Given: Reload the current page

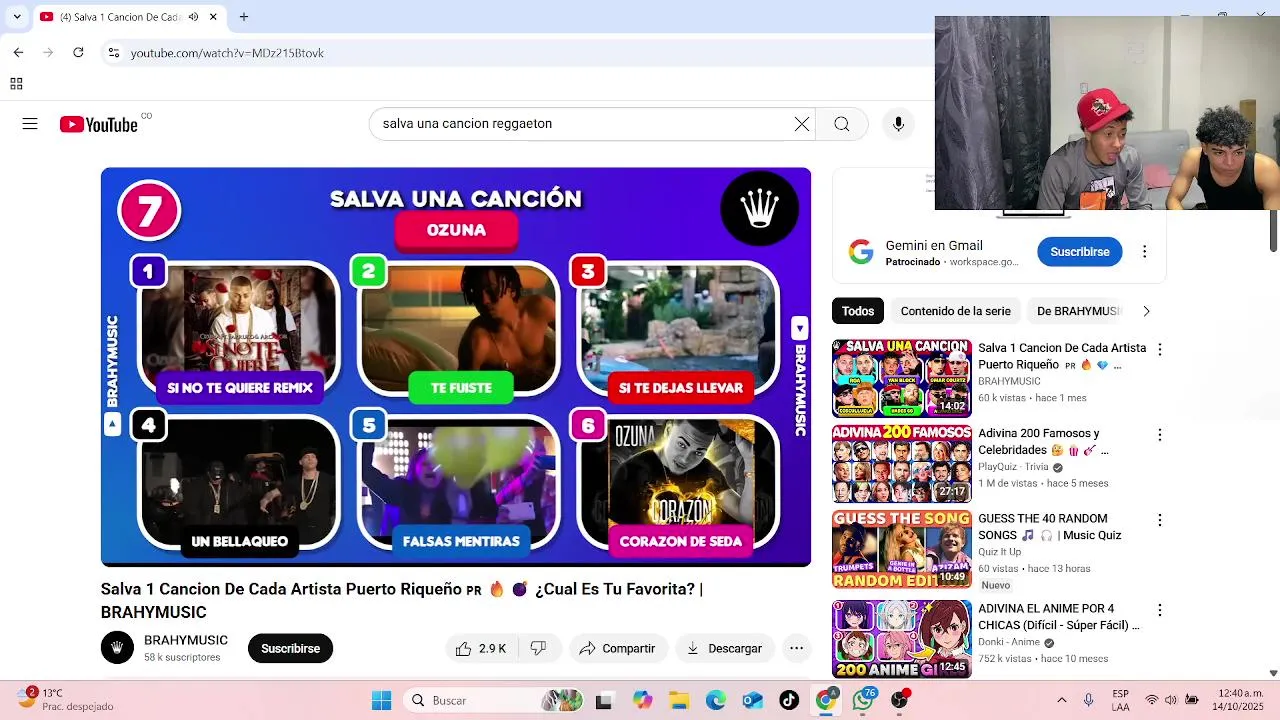Looking at the screenshot, I should pyautogui.click(x=78, y=52).
